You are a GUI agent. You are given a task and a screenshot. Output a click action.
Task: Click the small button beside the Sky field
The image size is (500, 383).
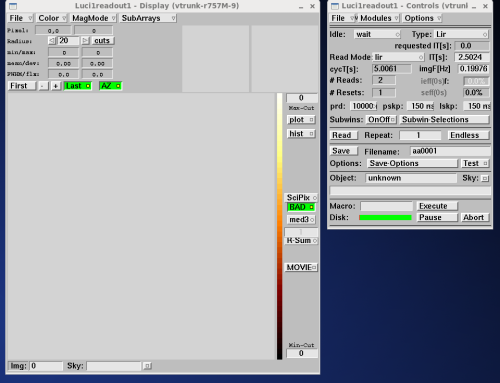click(147, 366)
